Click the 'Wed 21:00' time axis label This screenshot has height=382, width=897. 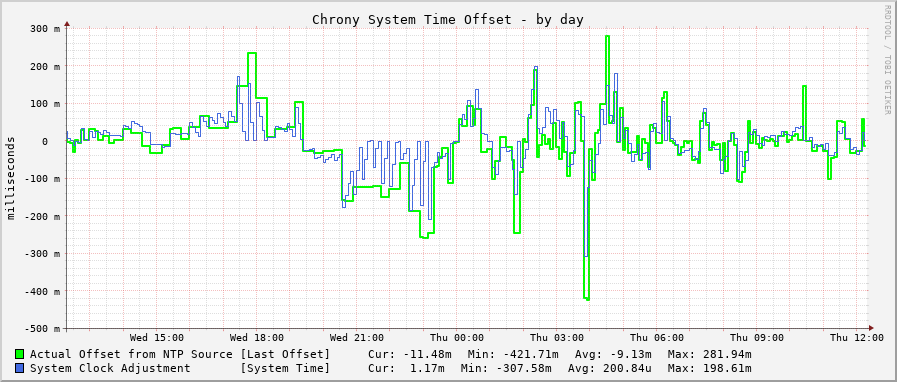[x=357, y=338]
